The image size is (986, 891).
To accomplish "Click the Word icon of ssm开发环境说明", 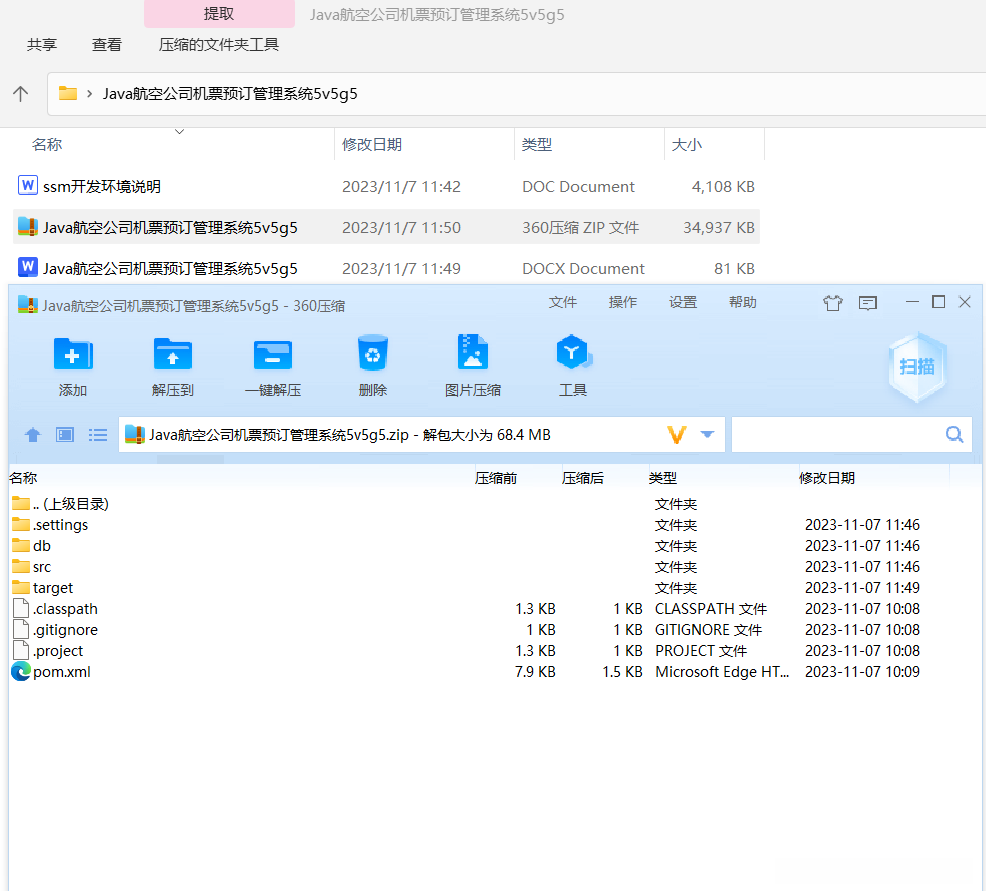I will click(x=28, y=185).
